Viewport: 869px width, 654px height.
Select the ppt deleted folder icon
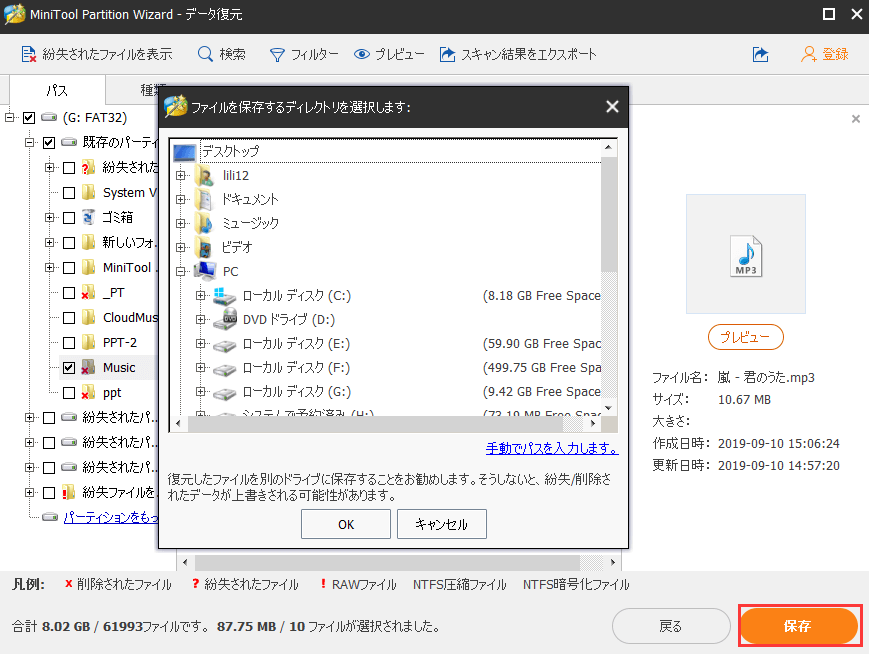point(88,393)
